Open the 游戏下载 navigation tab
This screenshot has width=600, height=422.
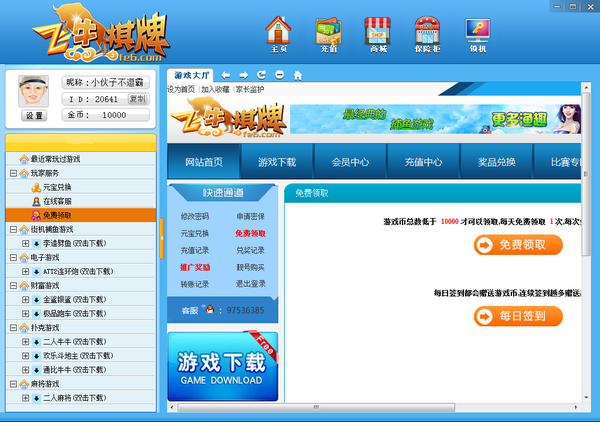click(x=277, y=162)
